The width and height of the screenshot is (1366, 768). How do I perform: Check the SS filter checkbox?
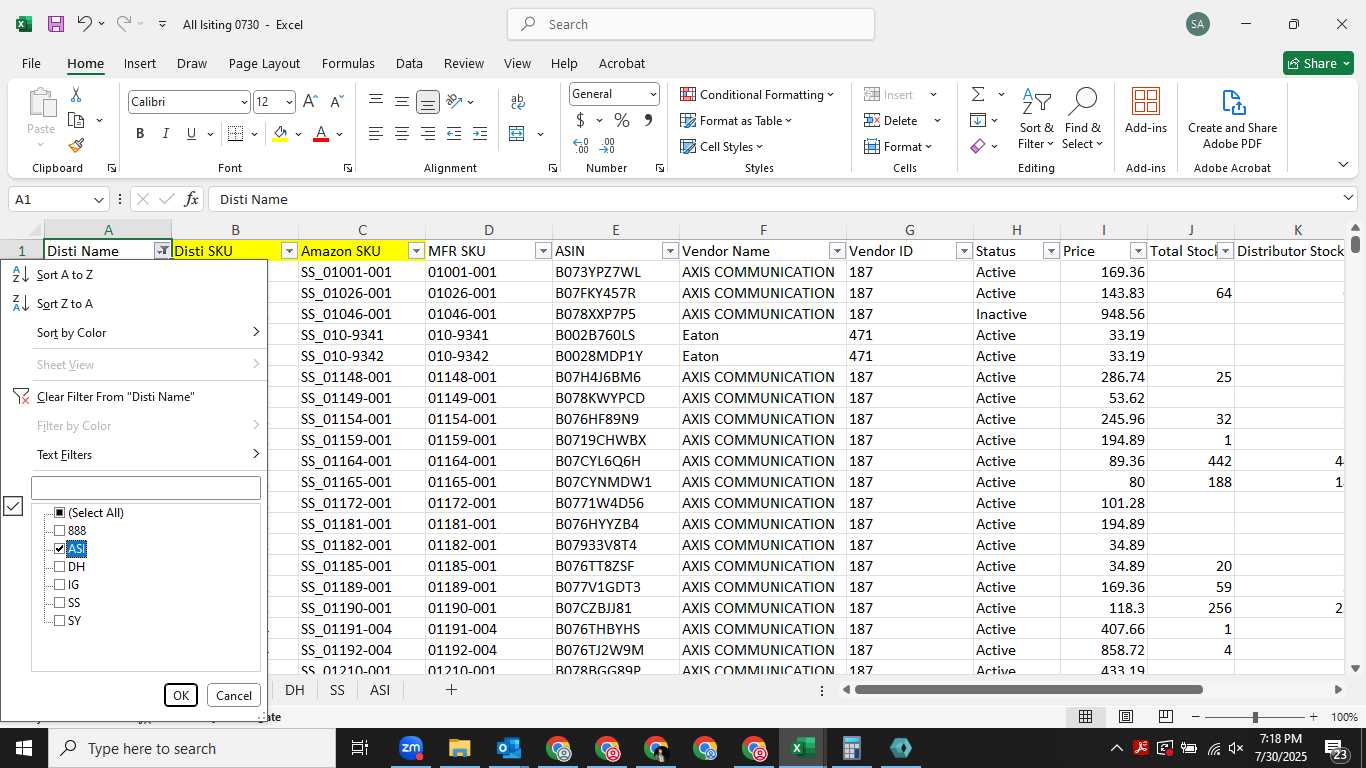[x=60, y=603]
